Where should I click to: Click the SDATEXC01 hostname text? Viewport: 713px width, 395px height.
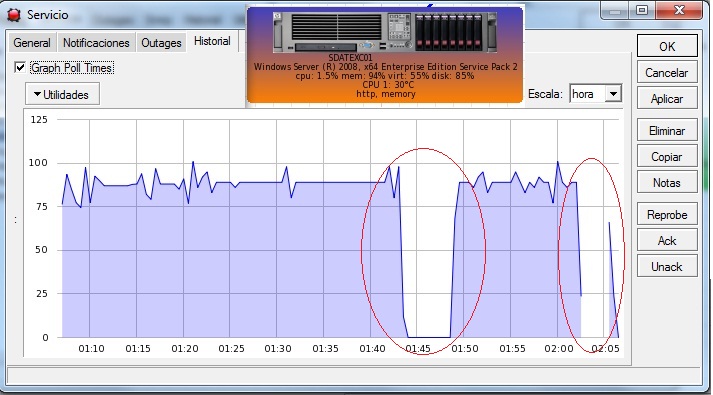(x=350, y=58)
